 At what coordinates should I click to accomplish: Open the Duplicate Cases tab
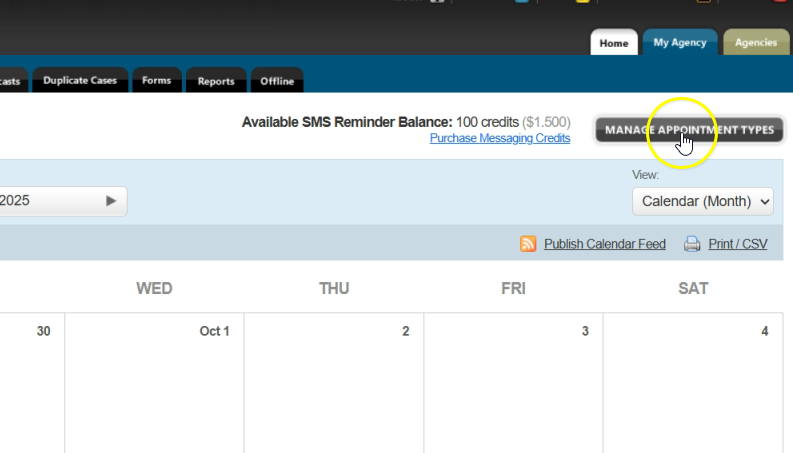(x=80, y=81)
